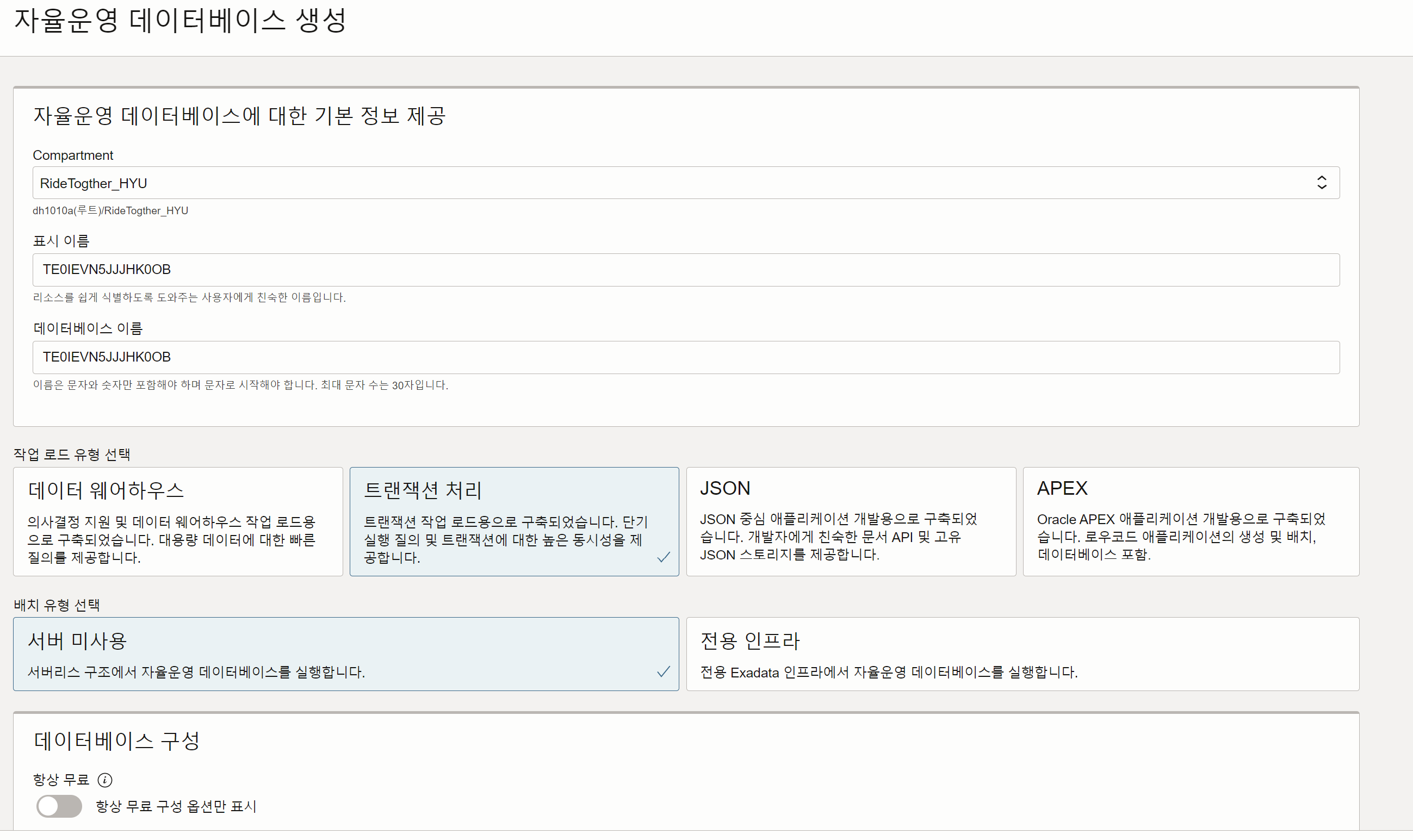Select 전용 인프라 deployment type

(x=1022, y=654)
